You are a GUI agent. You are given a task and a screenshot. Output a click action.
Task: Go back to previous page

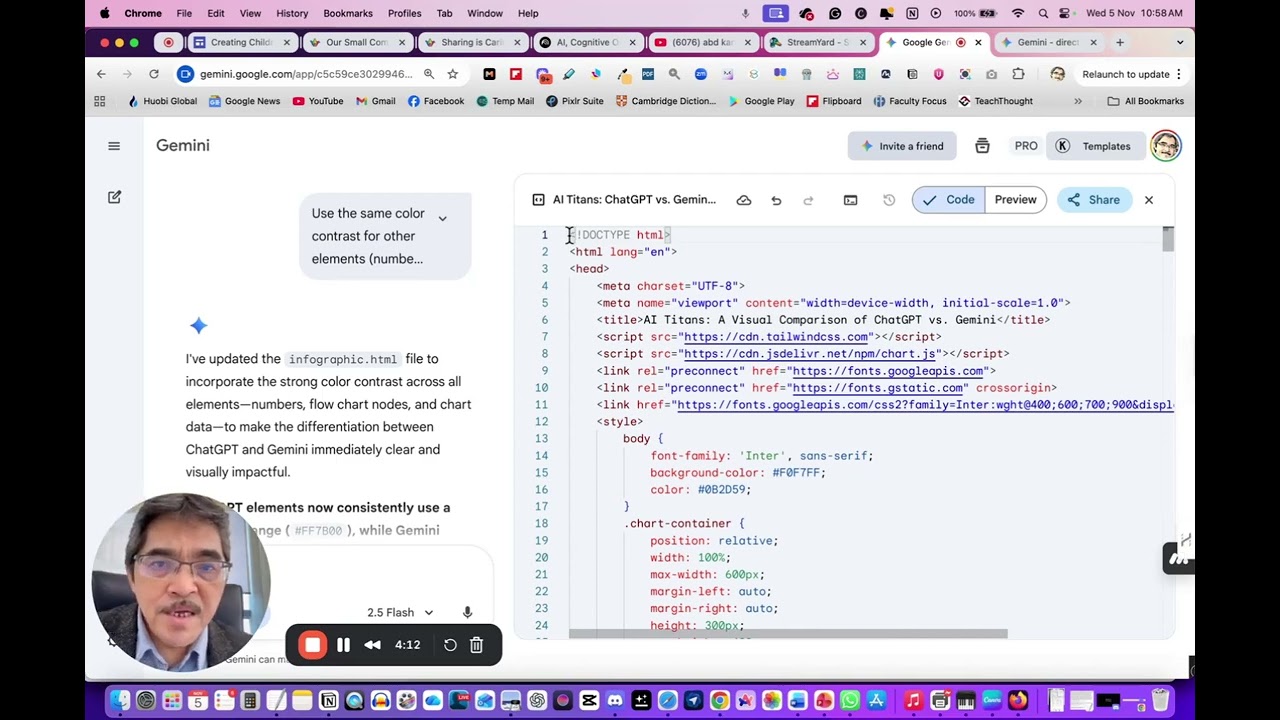click(101, 74)
